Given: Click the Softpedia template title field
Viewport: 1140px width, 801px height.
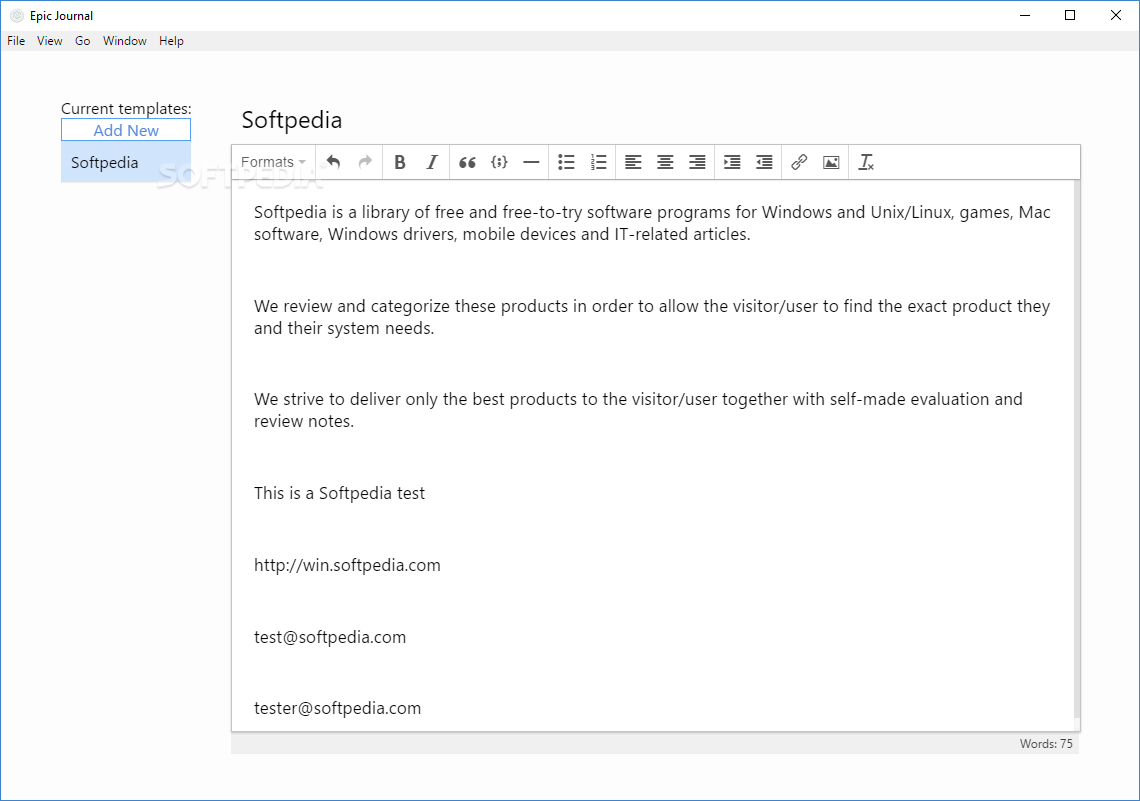Looking at the screenshot, I should pos(292,120).
